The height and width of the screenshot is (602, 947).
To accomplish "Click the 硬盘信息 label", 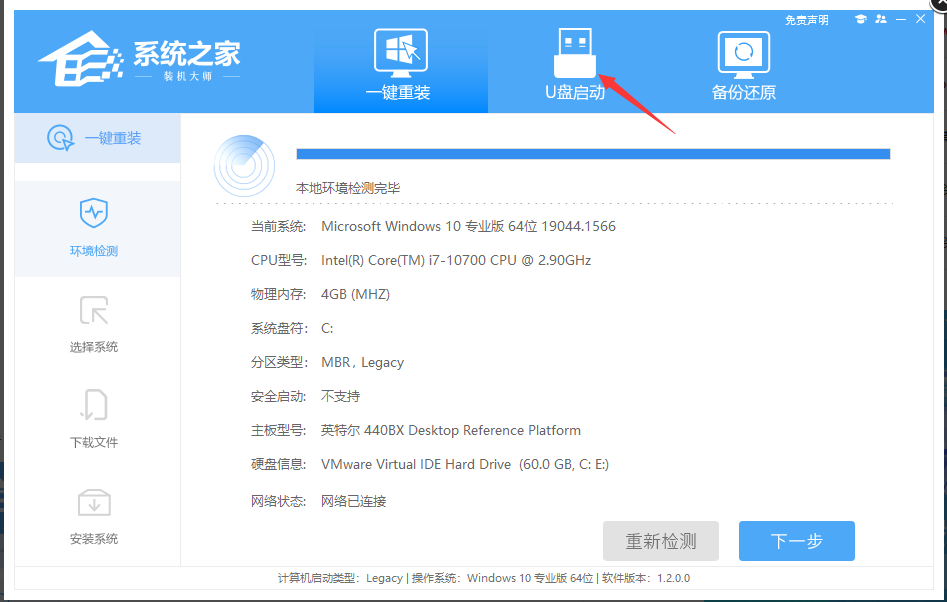I will (278, 464).
